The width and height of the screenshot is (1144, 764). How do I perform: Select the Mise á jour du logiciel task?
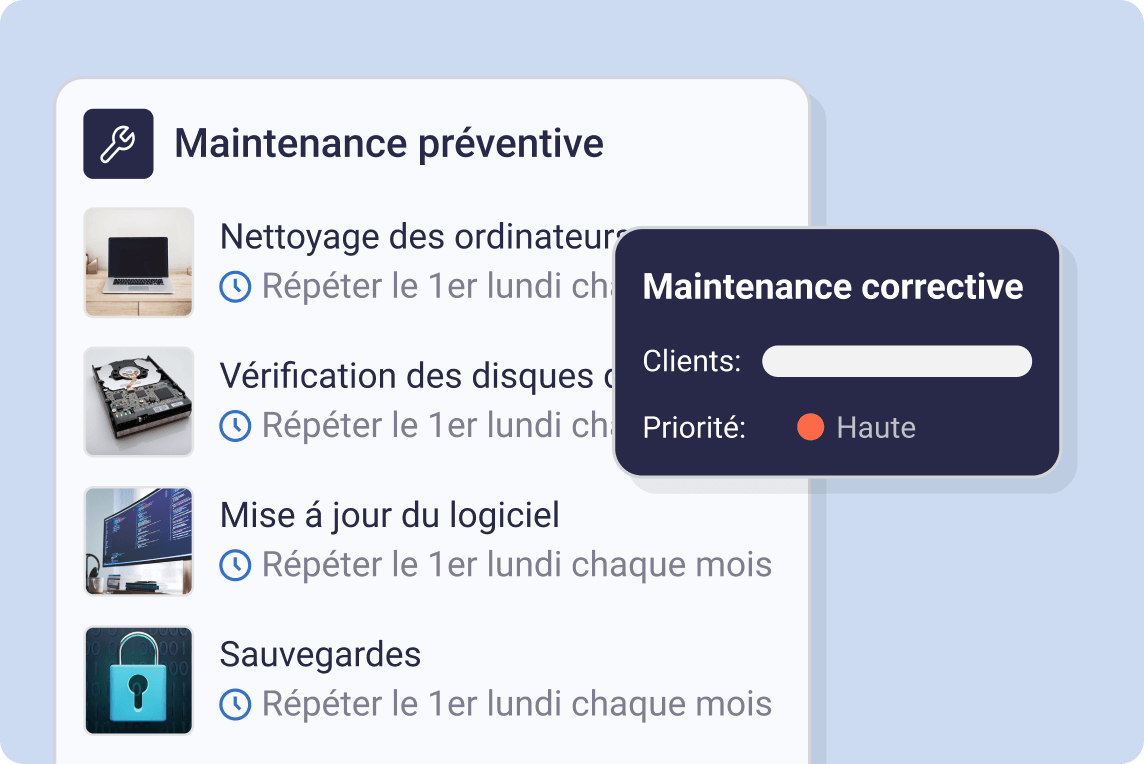389,516
